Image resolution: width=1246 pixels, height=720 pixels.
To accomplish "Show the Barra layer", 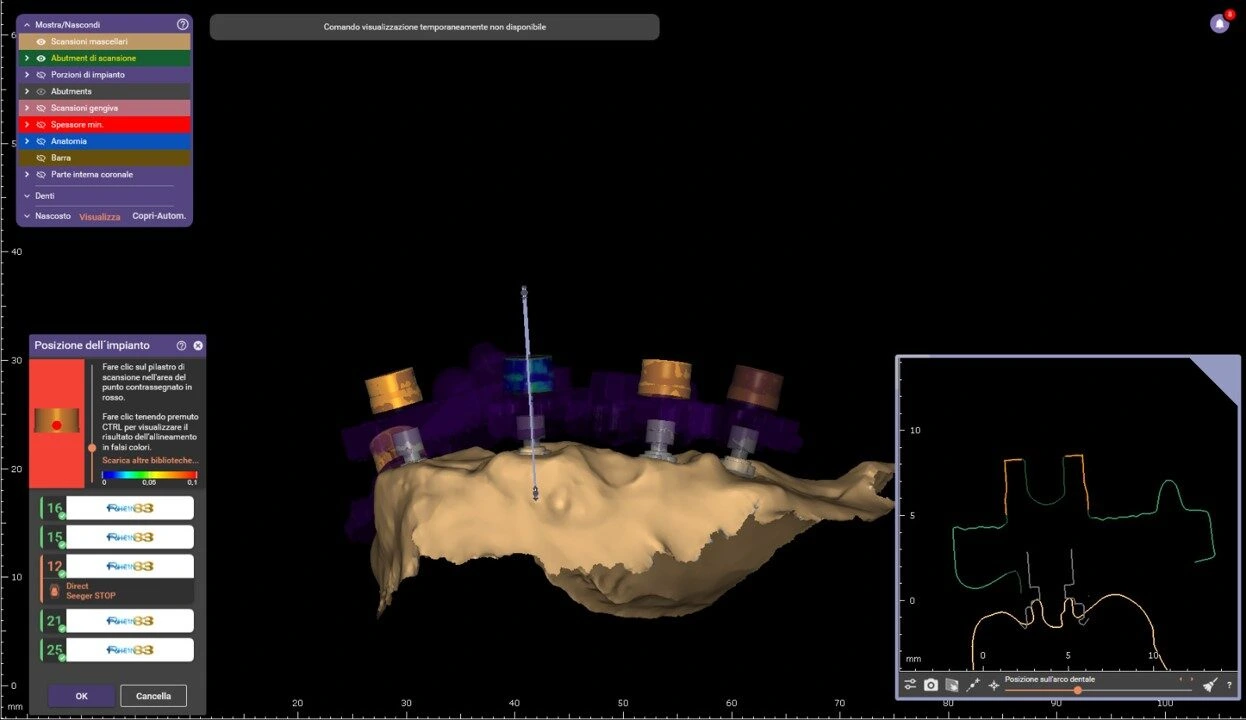I will (41, 158).
